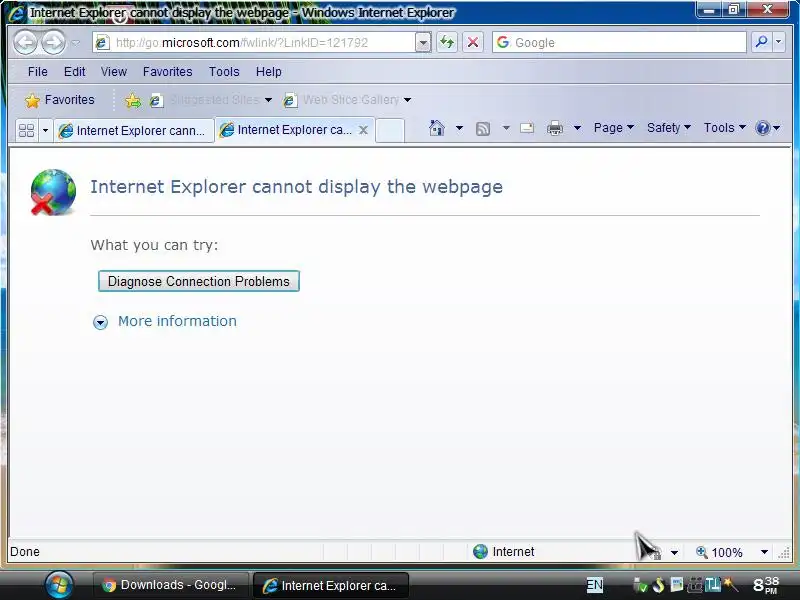Click the Safely Remove Hardware tray icon

click(639, 585)
